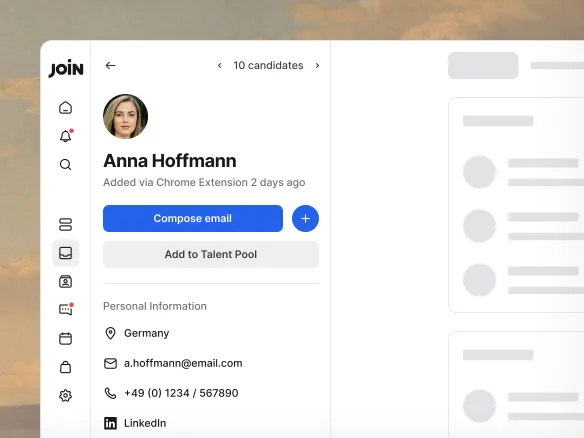The width and height of the screenshot is (584, 438).
Task: Select the inbox tray icon in sidebar
Action: pos(66,253)
